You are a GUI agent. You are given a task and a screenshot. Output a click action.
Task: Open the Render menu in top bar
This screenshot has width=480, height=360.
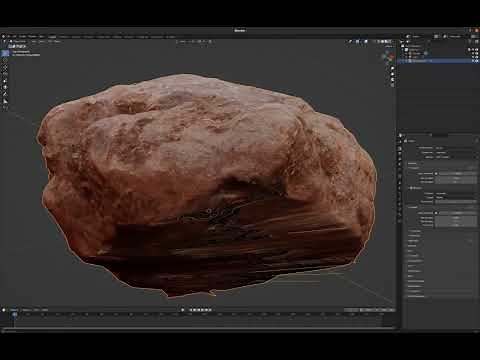pos(22,36)
